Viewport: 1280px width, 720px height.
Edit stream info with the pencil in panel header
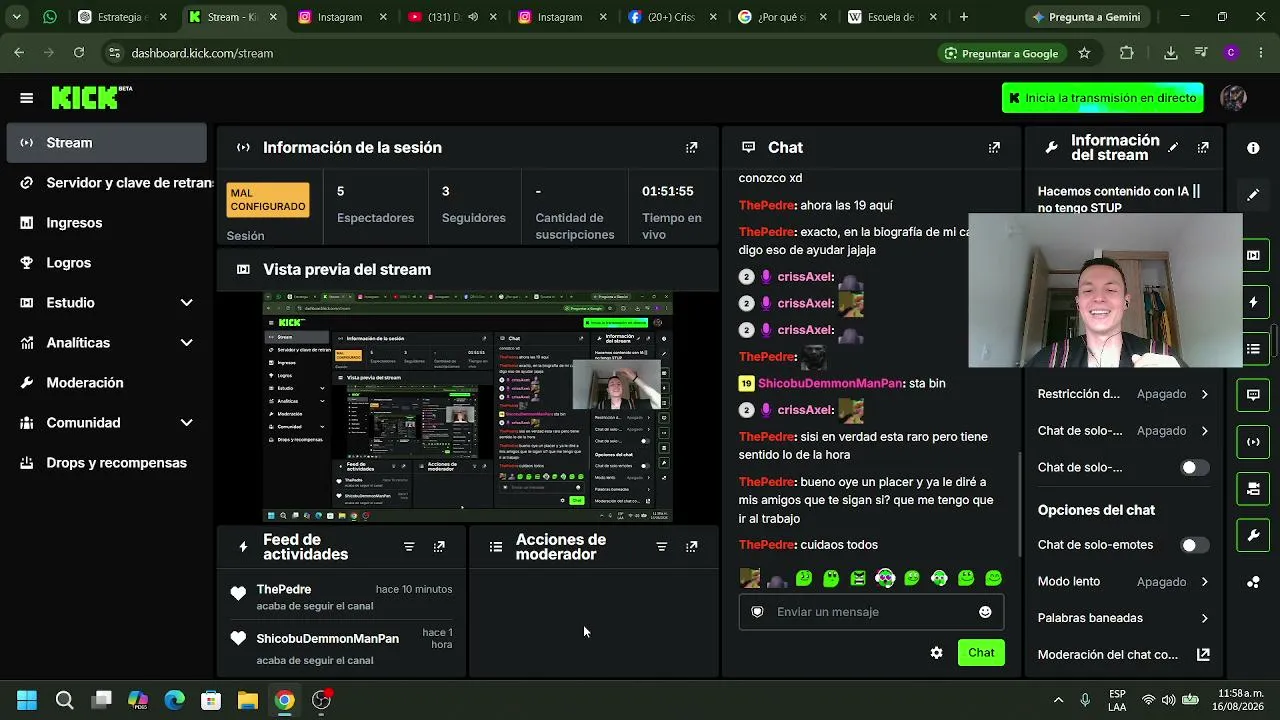coord(1173,148)
